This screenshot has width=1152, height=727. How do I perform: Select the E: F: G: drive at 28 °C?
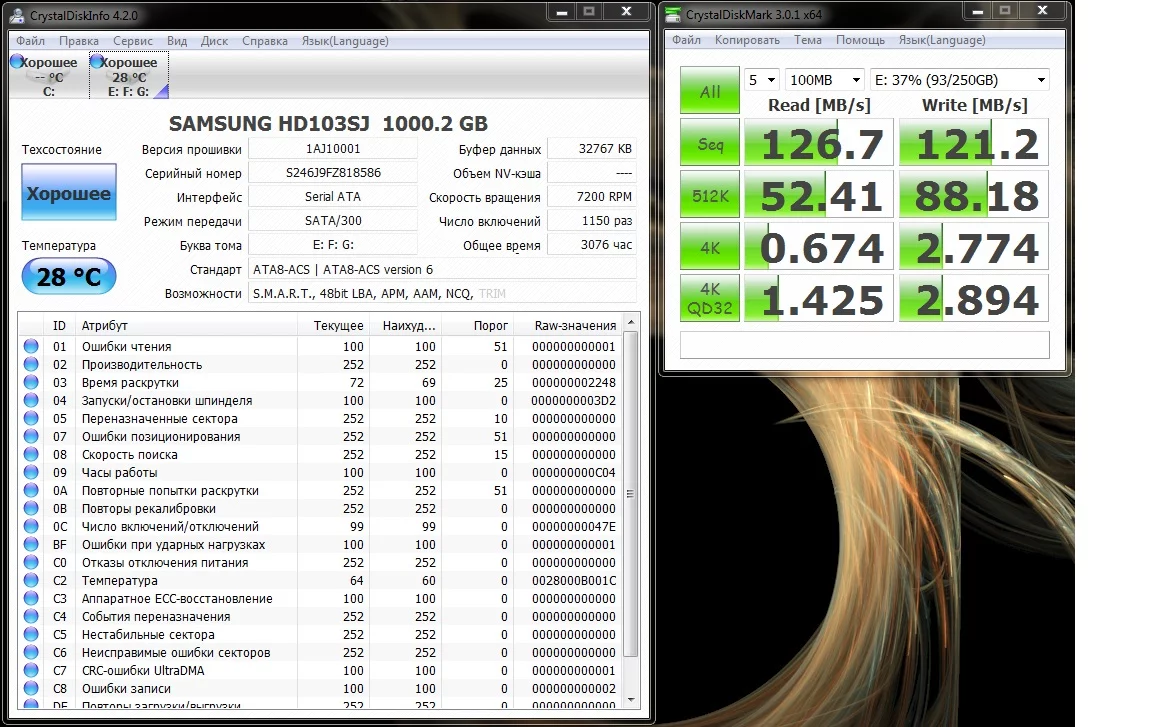[128, 76]
